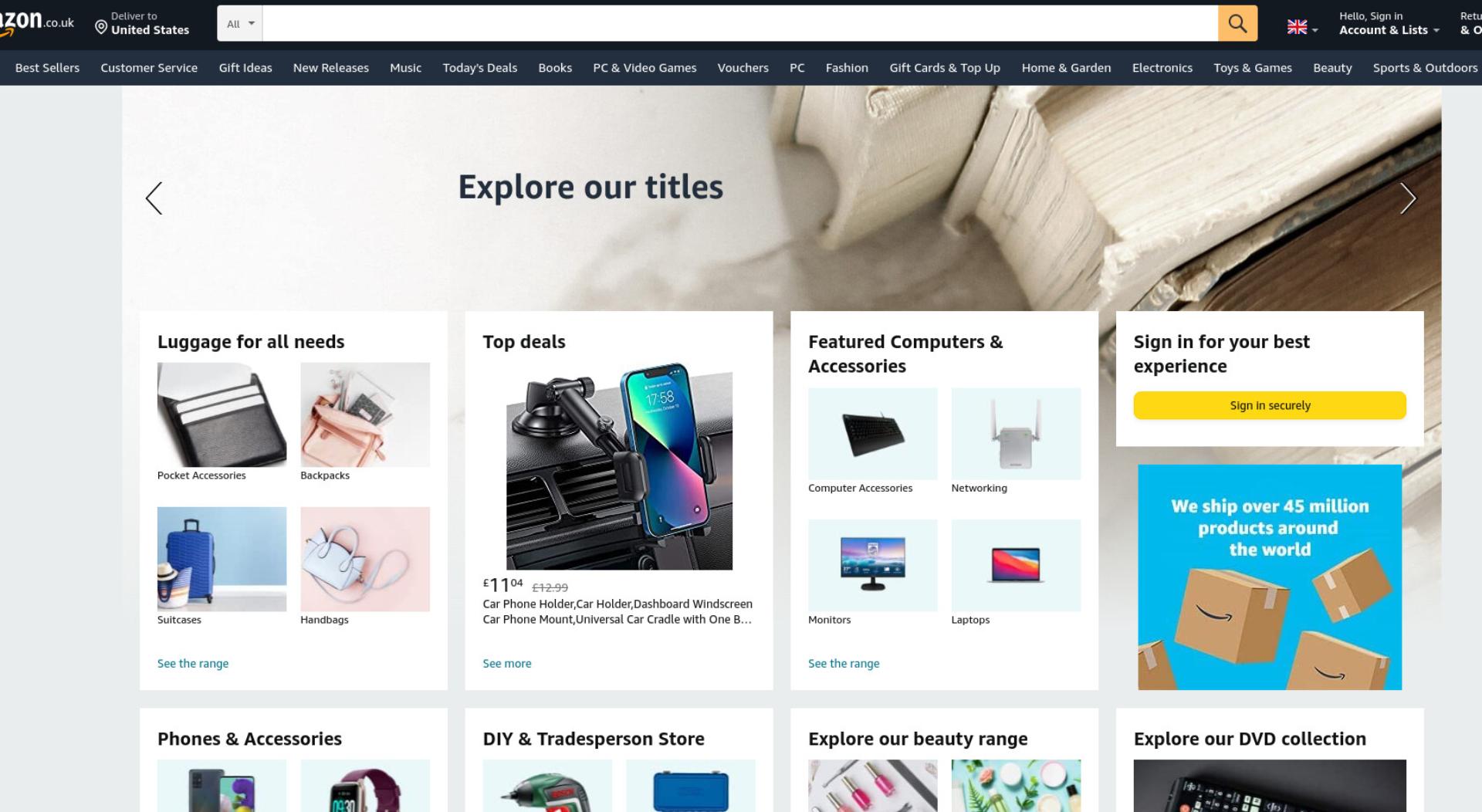This screenshot has width=1482, height=812.
Task: Click the orange search magnifier button
Action: point(1237,23)
